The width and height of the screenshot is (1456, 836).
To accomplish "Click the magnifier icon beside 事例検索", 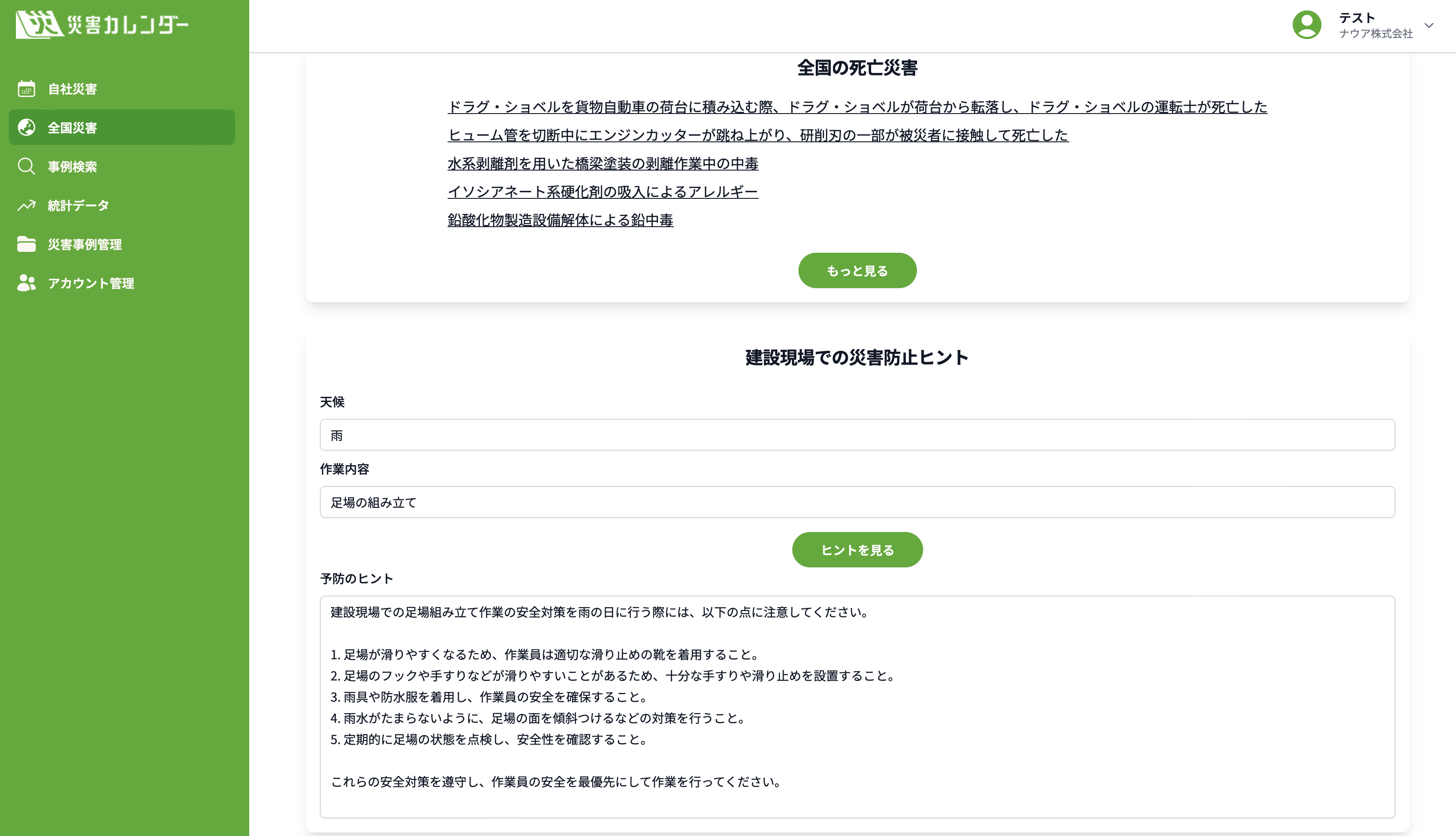I will pyautogui.click(x=27, y=166).
